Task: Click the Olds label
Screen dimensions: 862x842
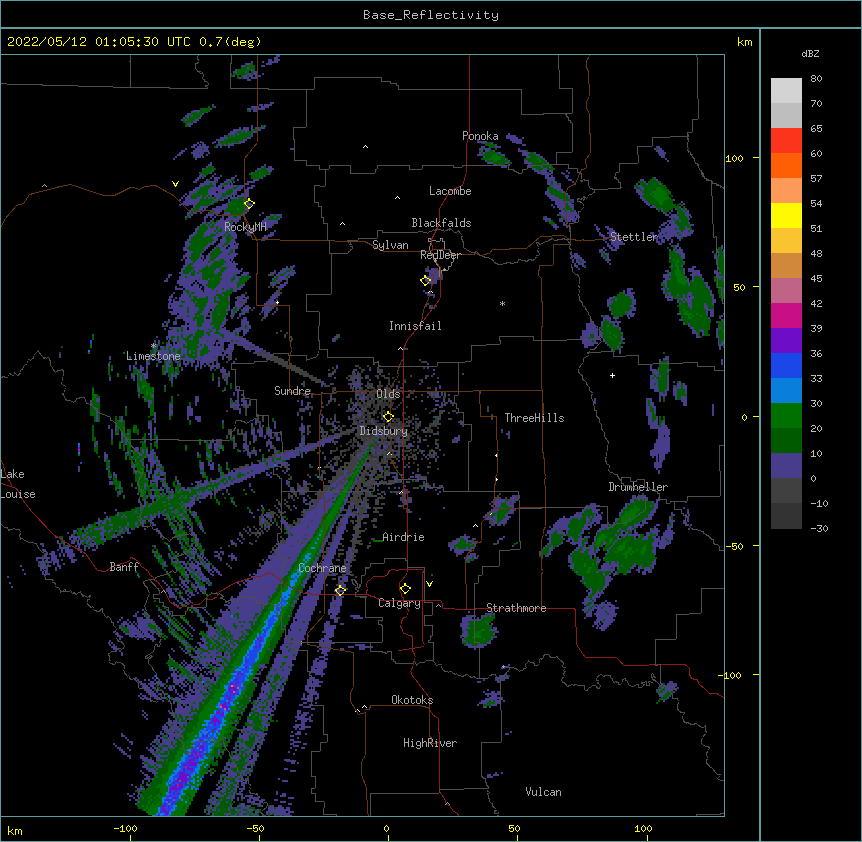Action: [x=388, y=394]
